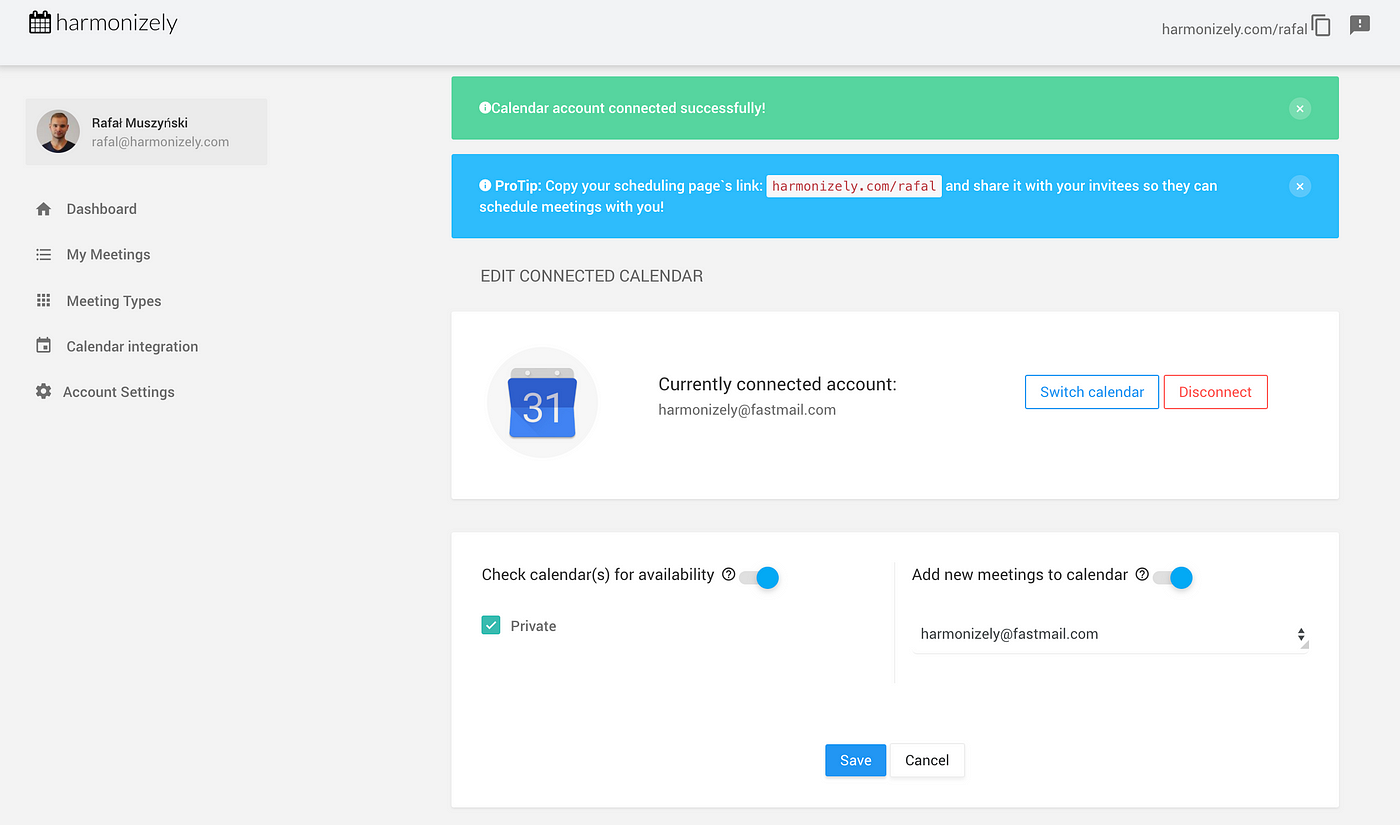
Task: Open the harmonizely@fastmail.com calendar dropdown
Action: [x=1110, y=634]
